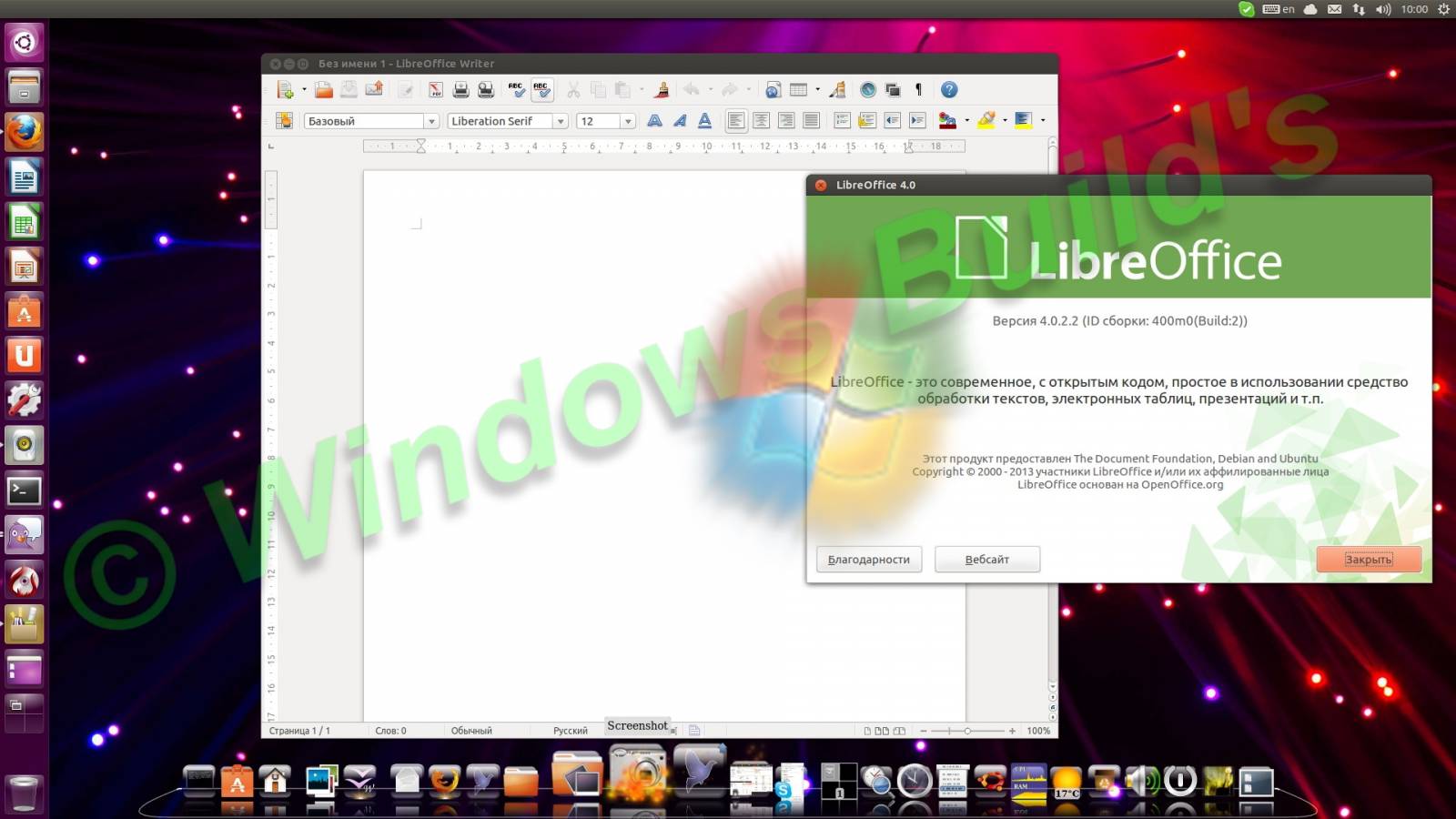The height and width of the screenshot is (819, 1456).
Task: Increase paragraph indent
Action: click(917, 121)
